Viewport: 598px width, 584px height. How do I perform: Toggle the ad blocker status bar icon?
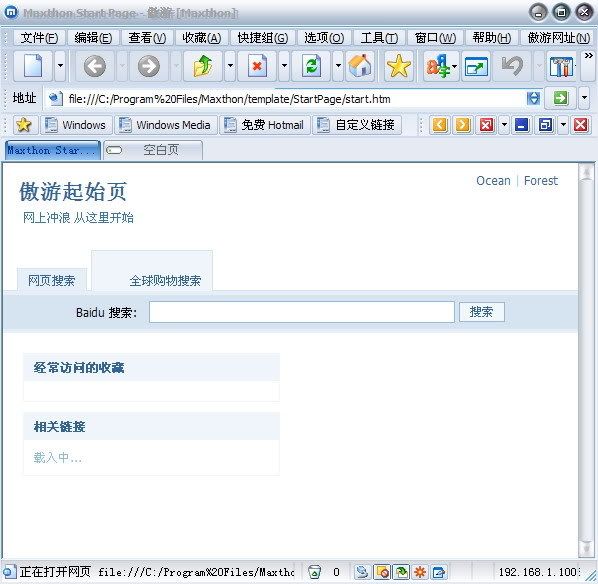click(x=382, y=572)
